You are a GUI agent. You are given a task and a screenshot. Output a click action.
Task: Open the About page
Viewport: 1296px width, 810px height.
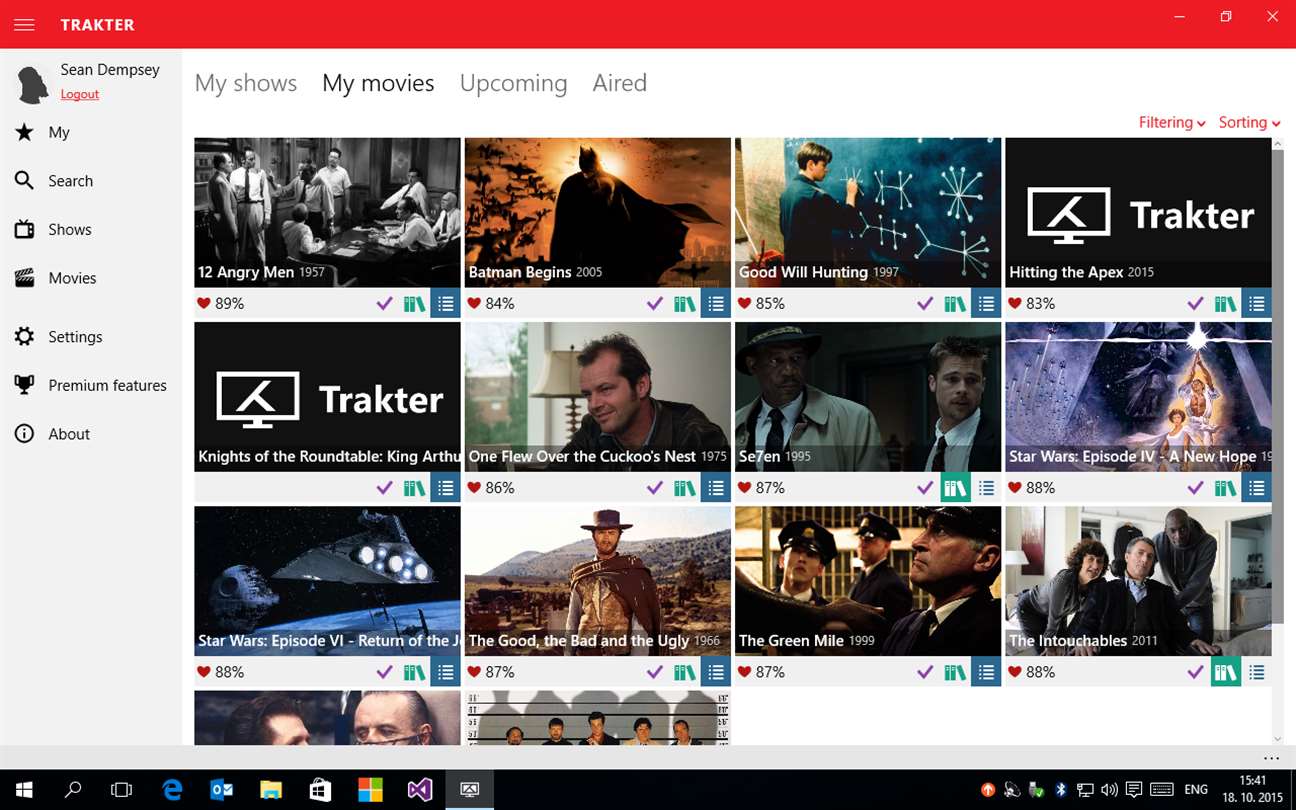click(91, 434)
